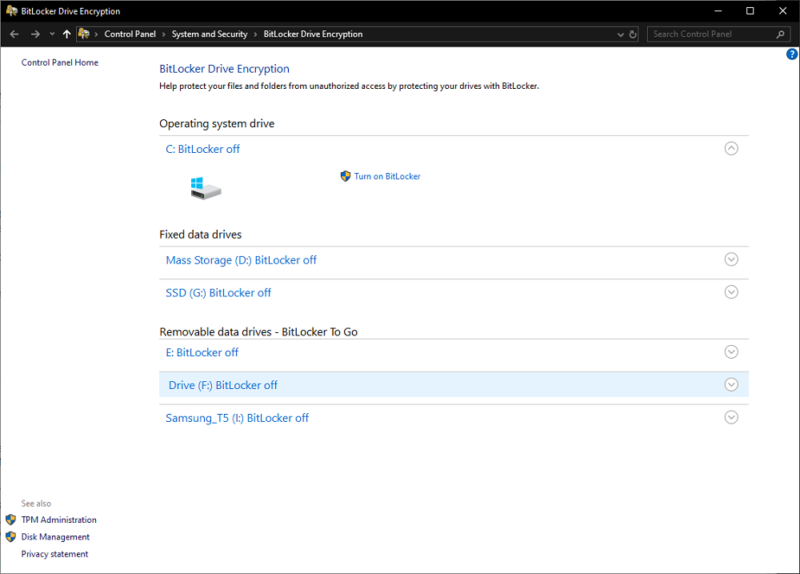
Task: Open recent locations dropdown arrow
Action: click(x=51, y=34)
